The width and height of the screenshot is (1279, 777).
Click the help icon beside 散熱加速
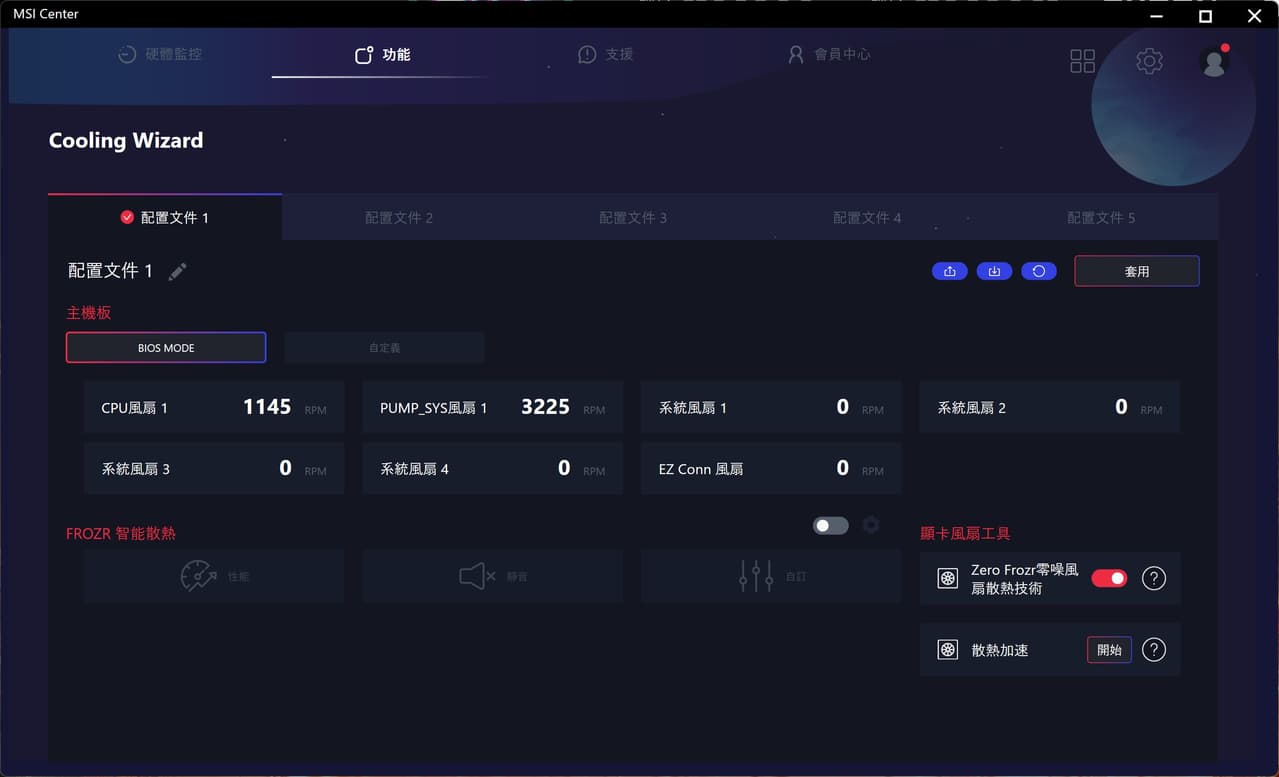click(1153, 650)
